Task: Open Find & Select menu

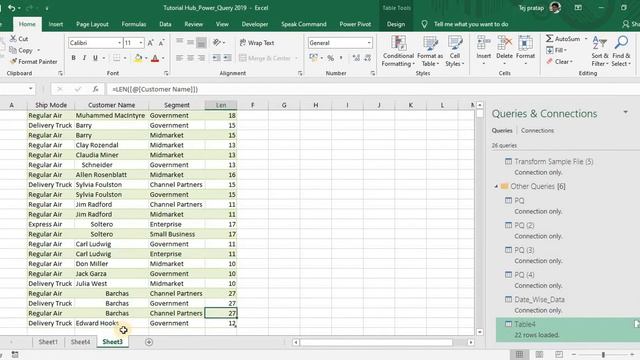Action: pyautogui.click(x=621, y=51)
